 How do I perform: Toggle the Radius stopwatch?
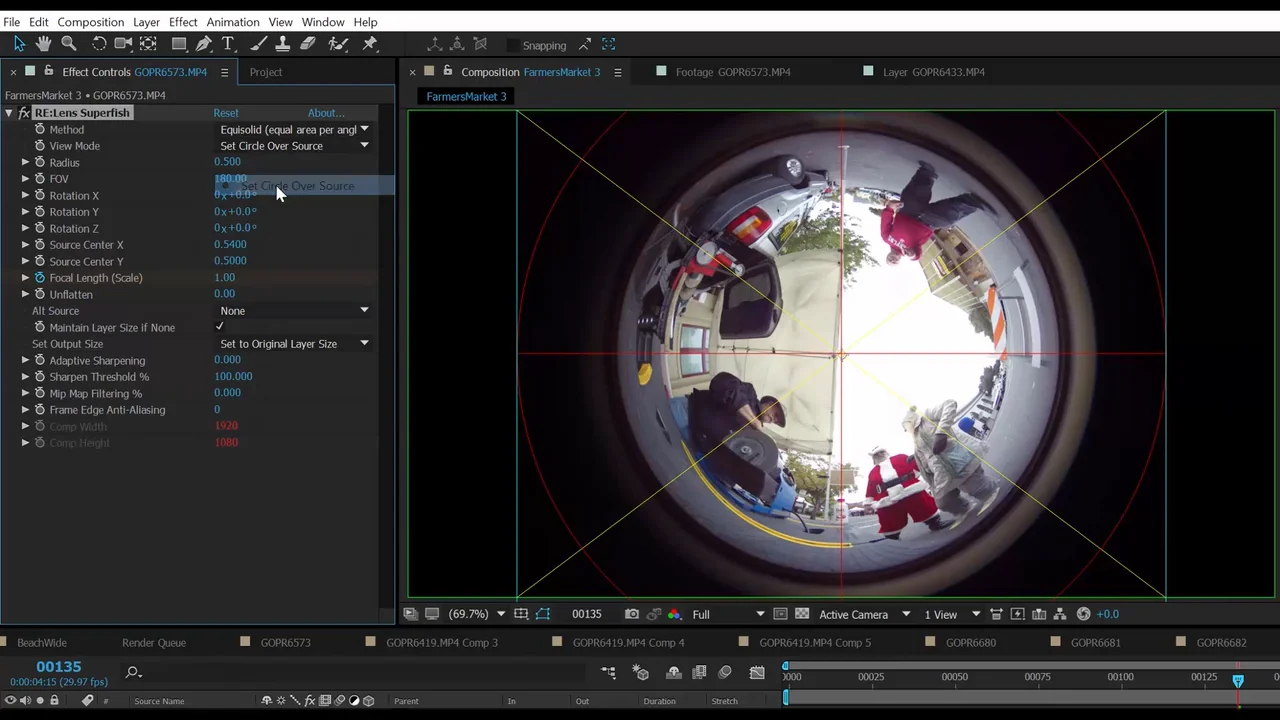click(40, 162)
